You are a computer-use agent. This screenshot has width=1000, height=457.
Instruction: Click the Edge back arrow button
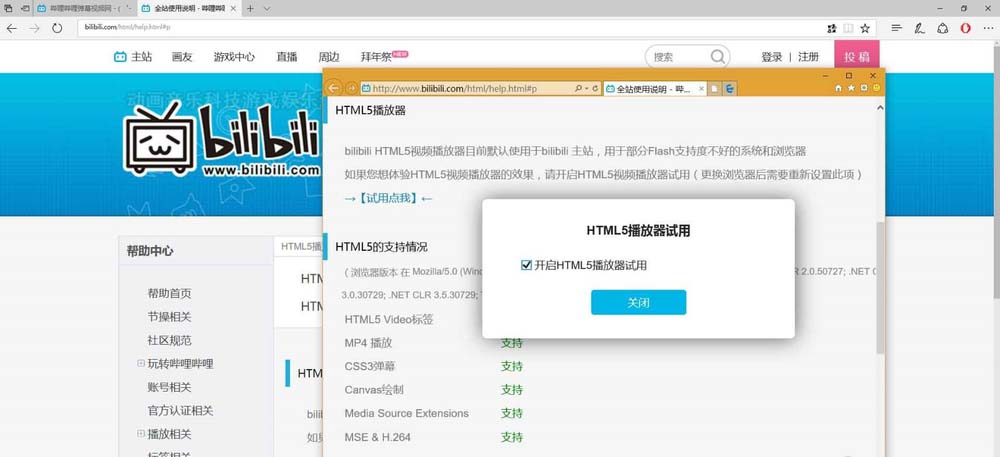(11, 28)
